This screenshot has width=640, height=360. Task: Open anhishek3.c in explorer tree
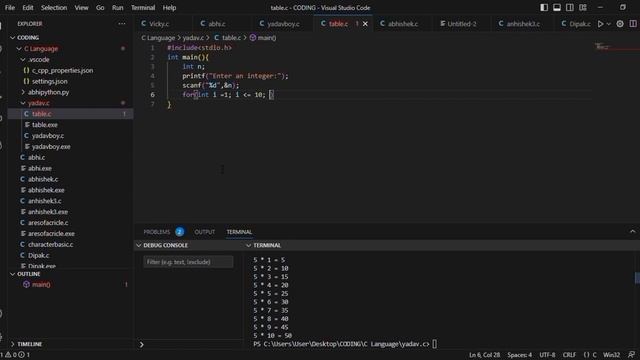(44, 201)
